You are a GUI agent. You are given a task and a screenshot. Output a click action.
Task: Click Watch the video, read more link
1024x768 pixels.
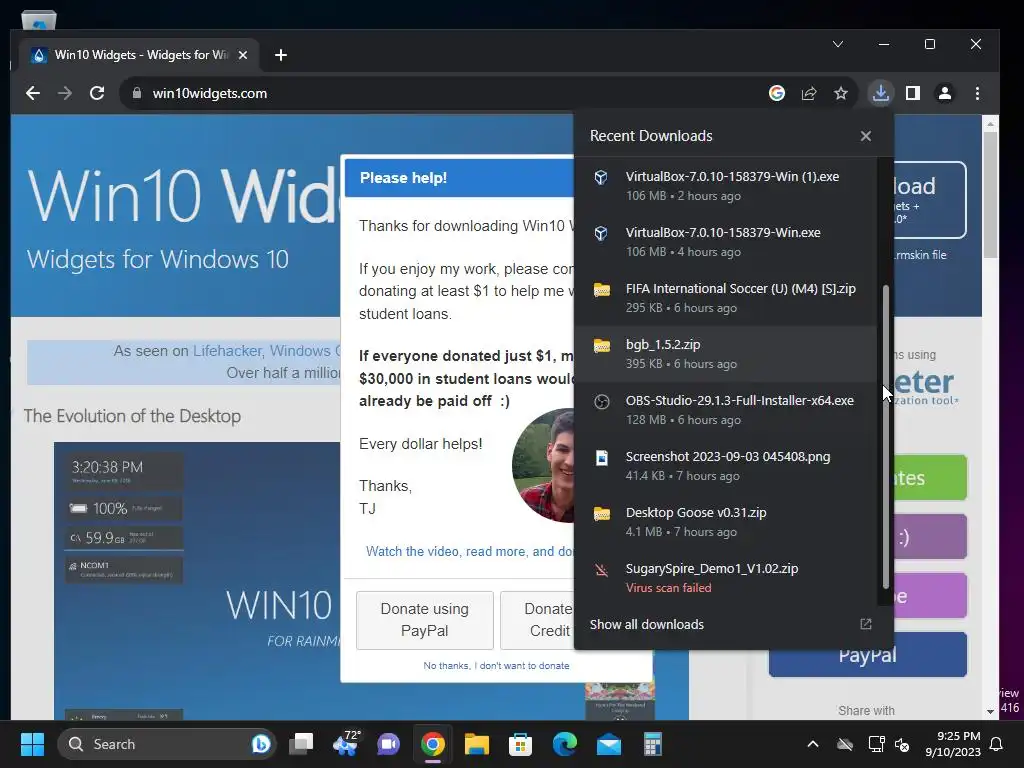[x=470, y=551]
